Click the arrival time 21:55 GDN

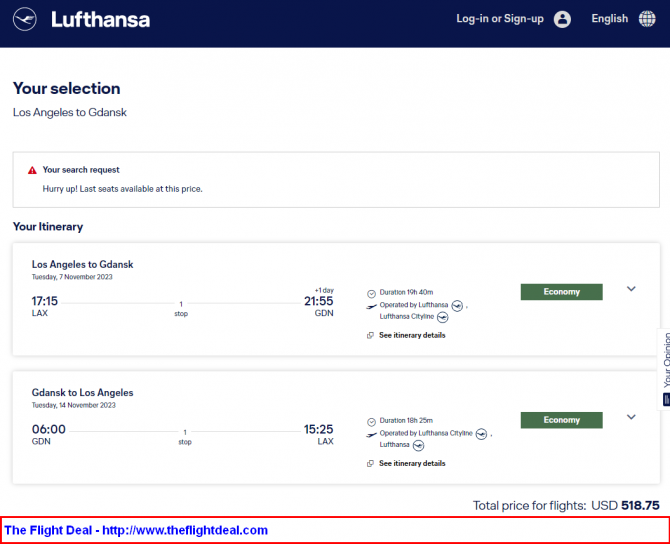point(319,306)
